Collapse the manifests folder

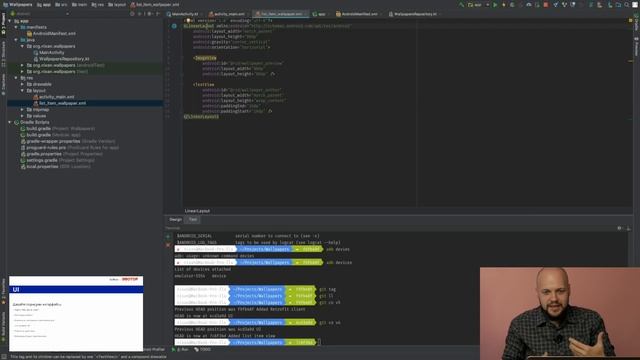(16, 27)
